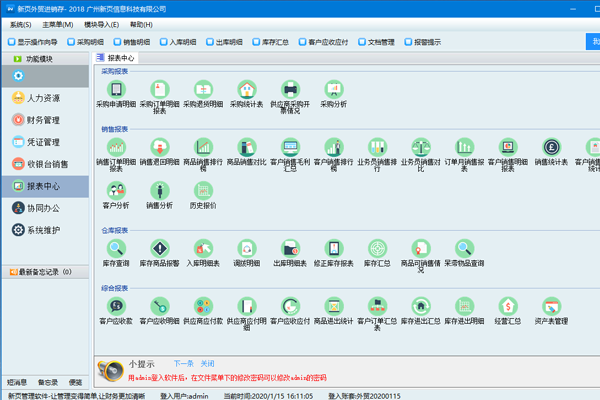Open the 库存查询 magnifier icon
Image resolution: width=600 pixels, height=400 pixels.
(x=116, y=249)
